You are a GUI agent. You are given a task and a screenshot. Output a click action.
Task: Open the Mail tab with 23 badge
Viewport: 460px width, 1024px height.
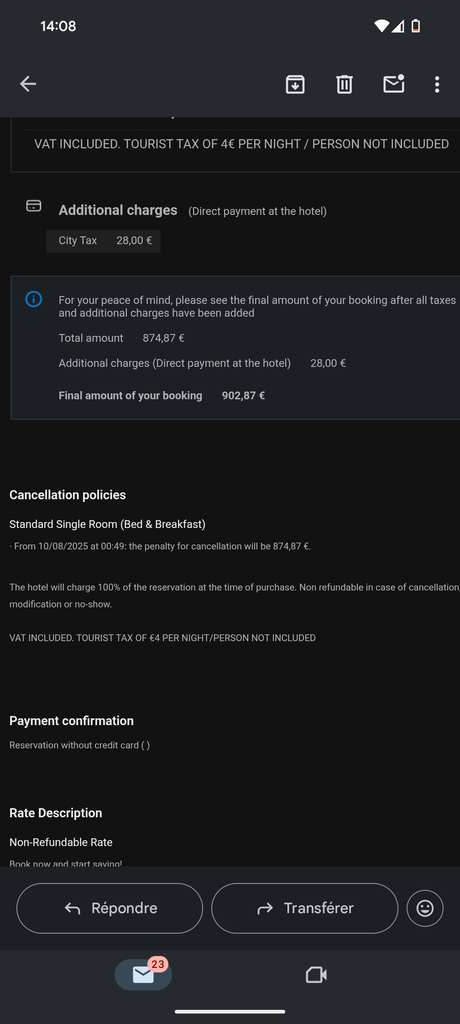click(143, 974)
